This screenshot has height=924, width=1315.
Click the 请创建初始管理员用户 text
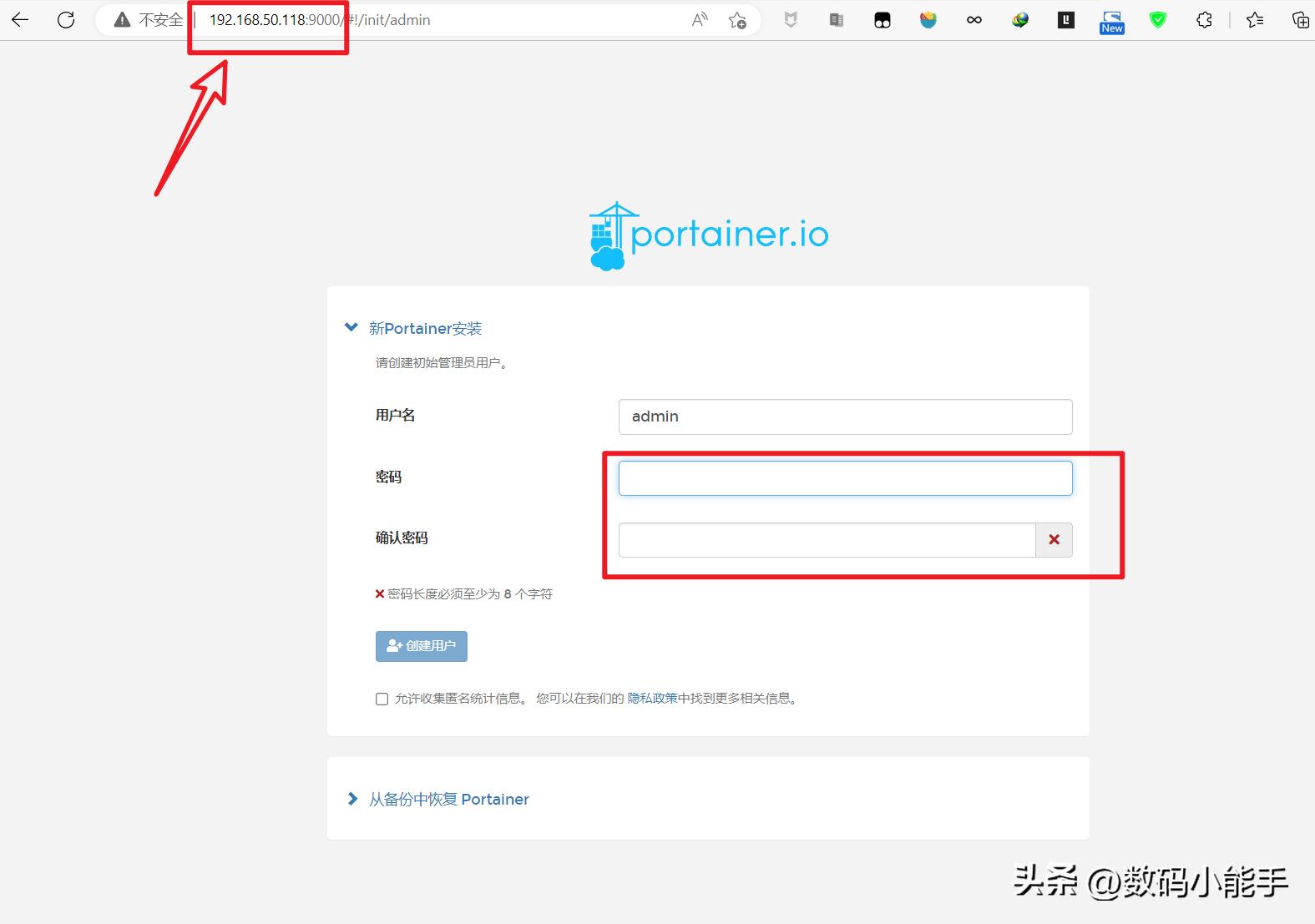[443, 363]
